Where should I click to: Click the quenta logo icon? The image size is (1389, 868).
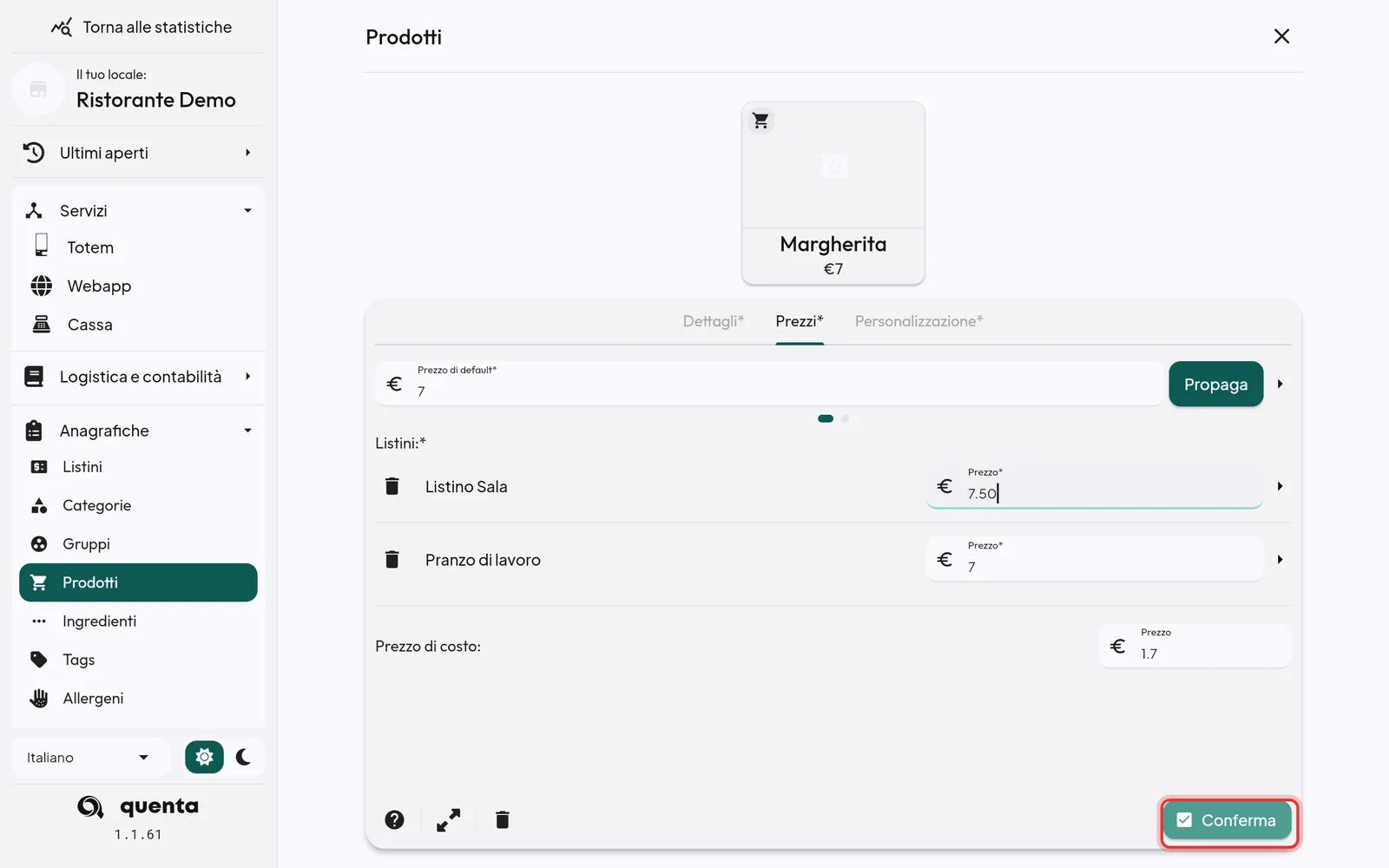(90, 807)
